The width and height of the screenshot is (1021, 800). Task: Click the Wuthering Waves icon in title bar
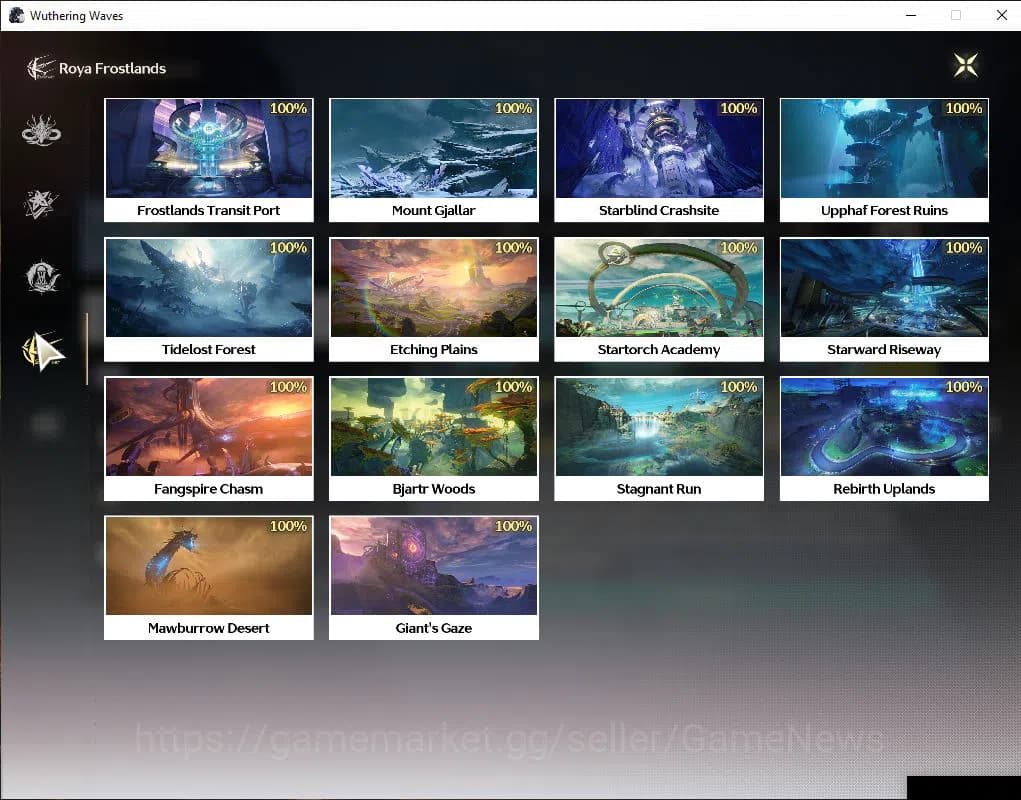[x=16, y=15]
